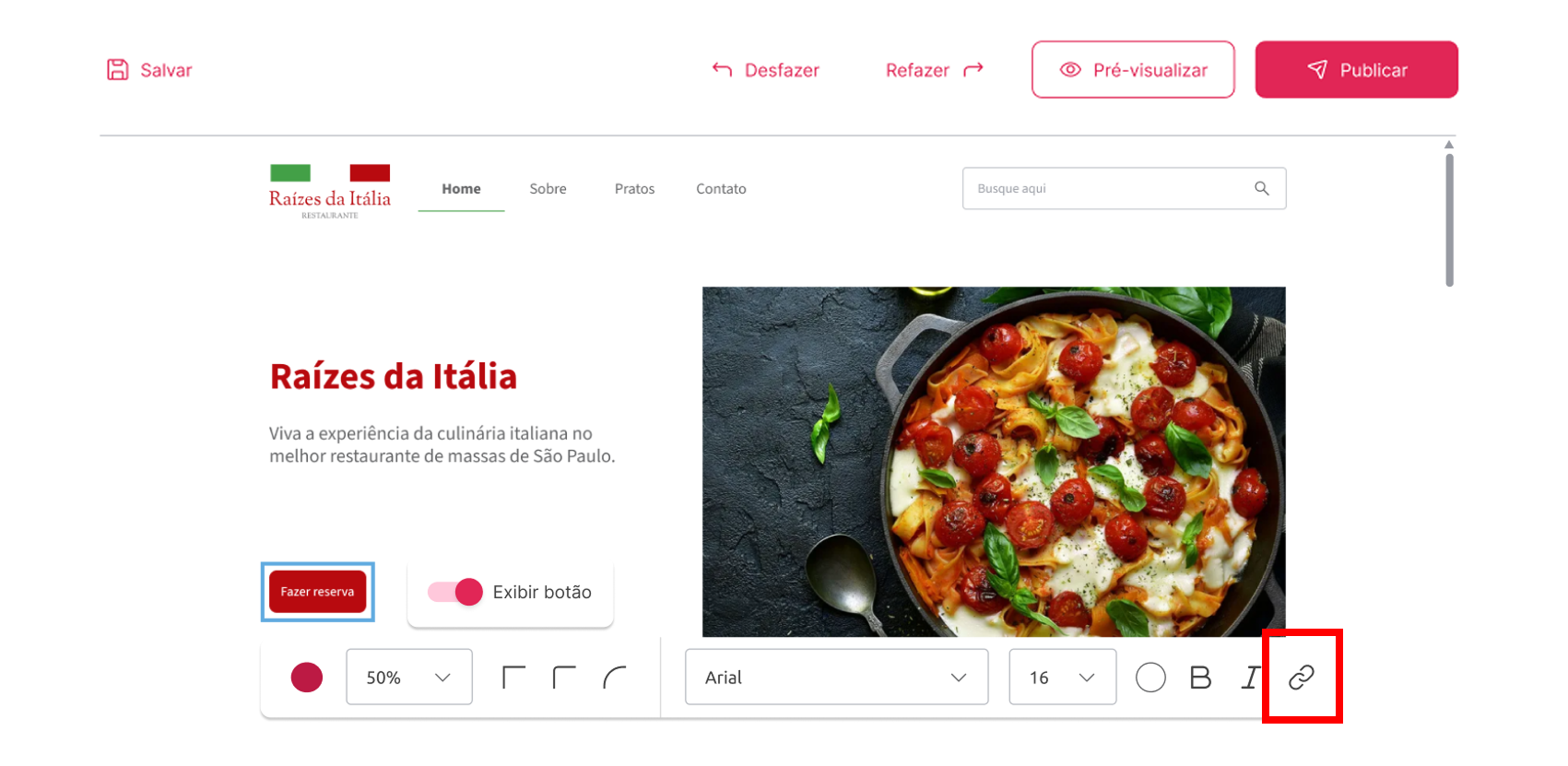1568x766 pixels.
Task: Click the search magnifier icon
Action: [x=1262, y=188]
